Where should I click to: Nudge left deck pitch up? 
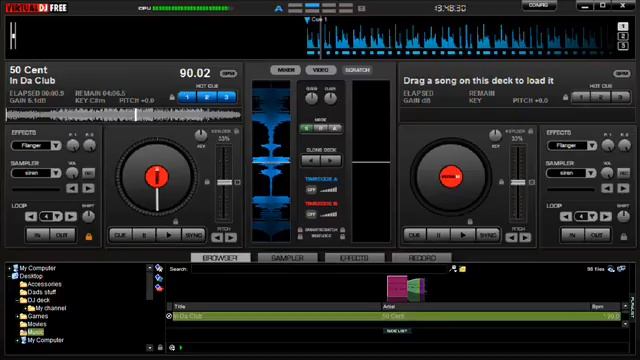pos(231,237)
